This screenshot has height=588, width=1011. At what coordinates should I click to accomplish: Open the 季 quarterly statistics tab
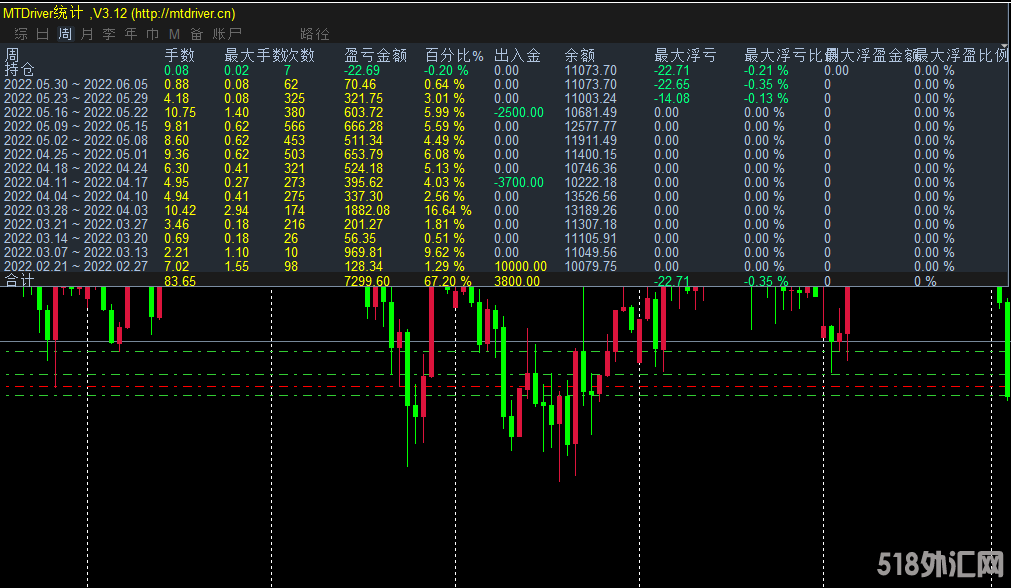109,34
